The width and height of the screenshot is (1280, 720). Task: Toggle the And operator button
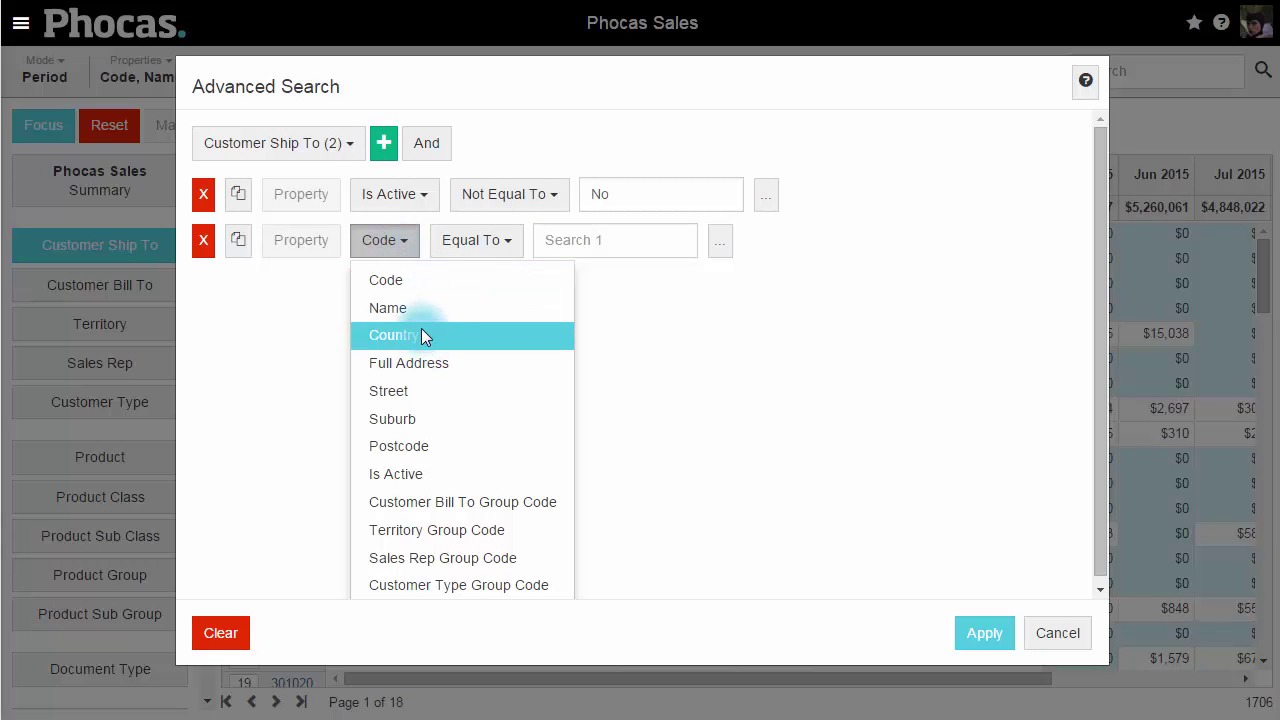pos(426,143)
